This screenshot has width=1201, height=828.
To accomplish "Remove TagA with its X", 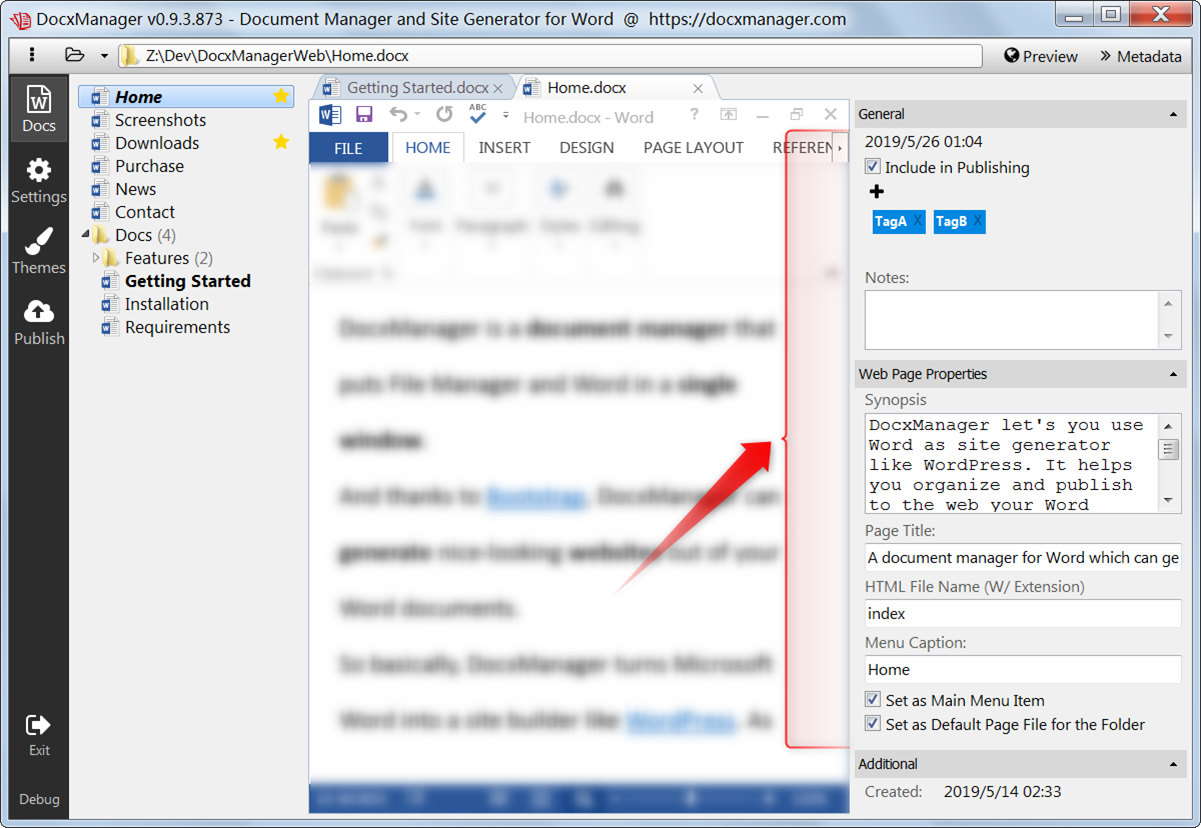I will (918, 222).
